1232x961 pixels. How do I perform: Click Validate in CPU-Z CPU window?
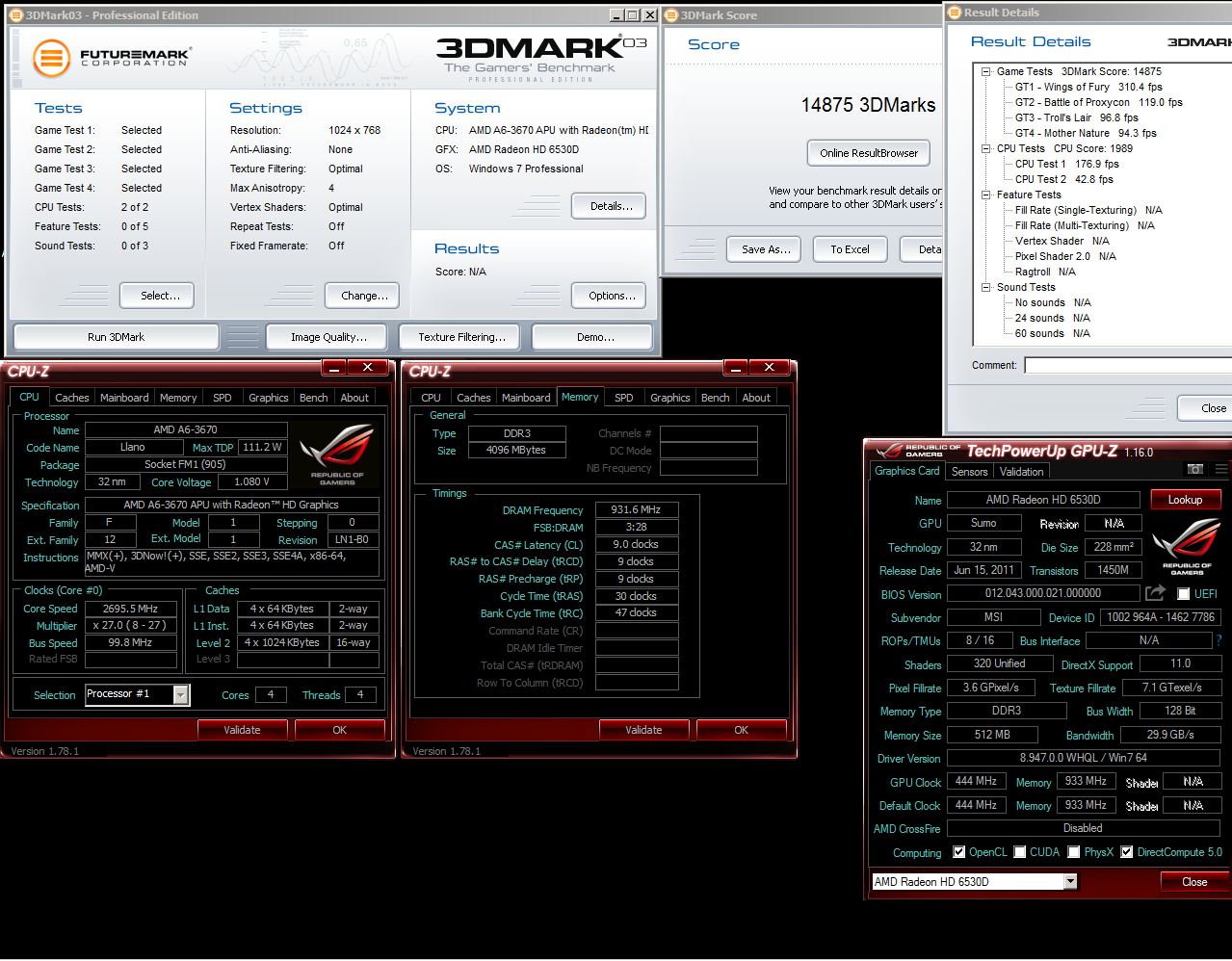(x=242, y=730)
